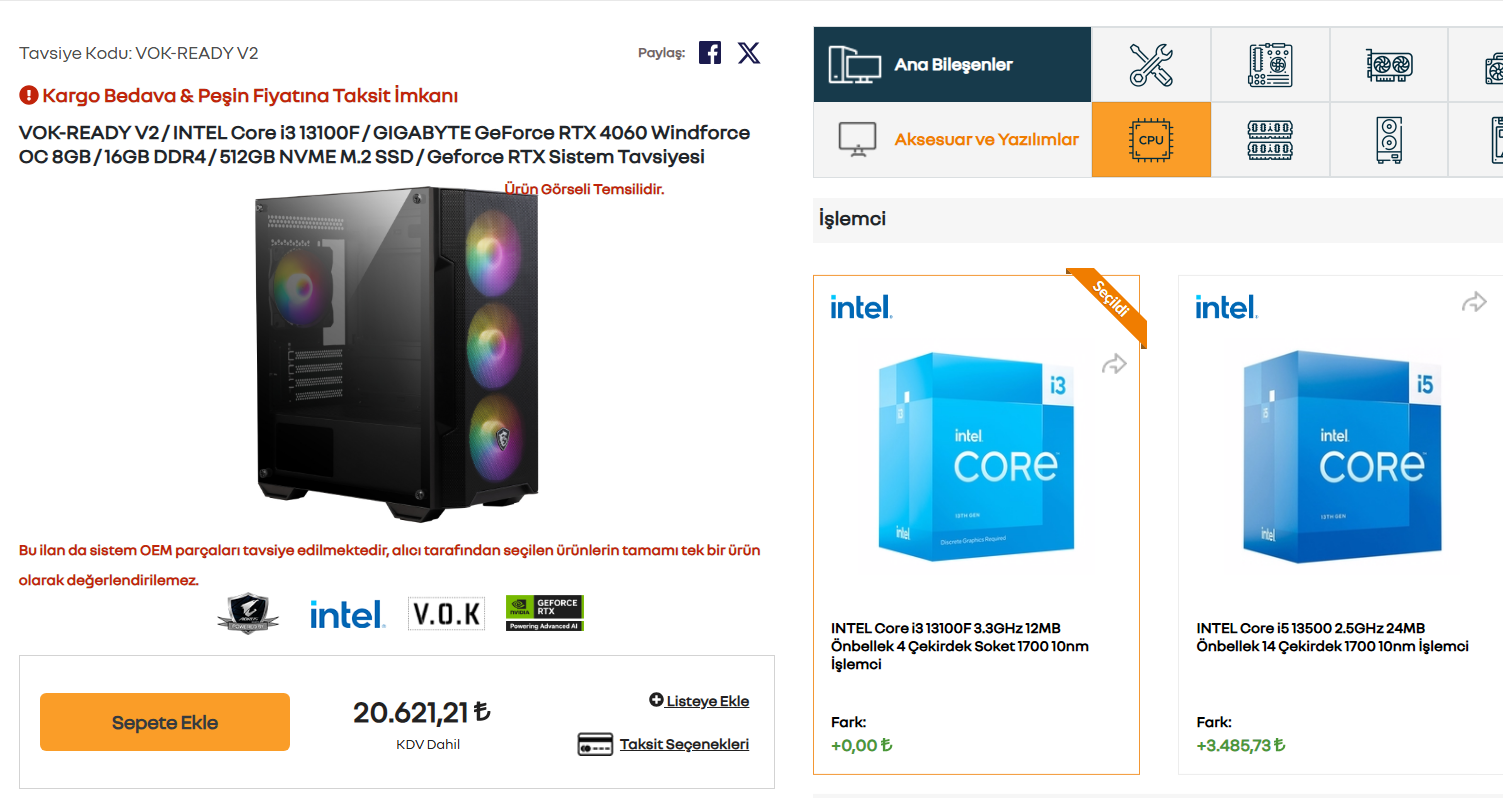This screenshot has width=1503, height=798.
Task: Open the wrench and screwdriver category
Action: pos(1151,65)
